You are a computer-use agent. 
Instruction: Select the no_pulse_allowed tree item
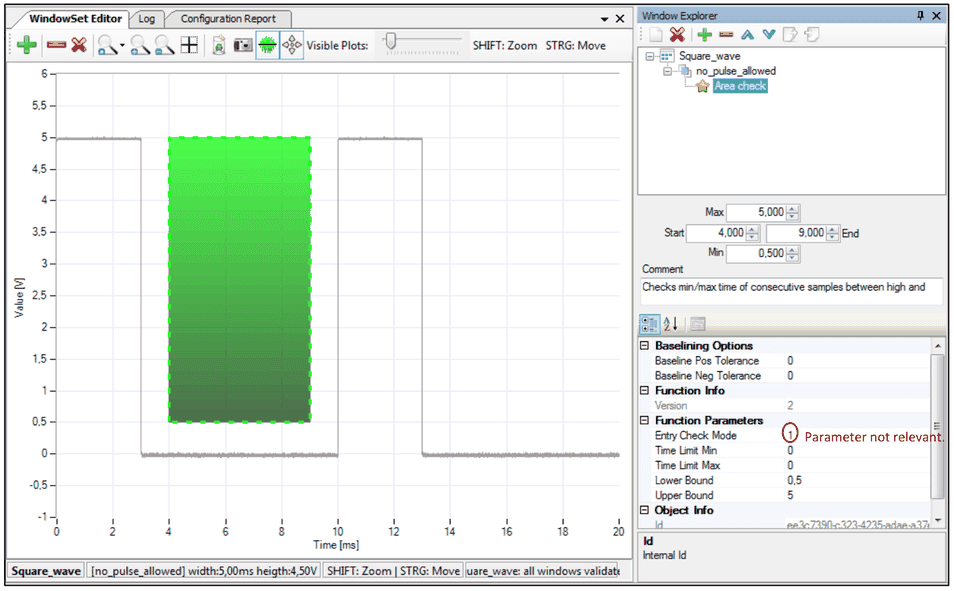pos(736,71)
